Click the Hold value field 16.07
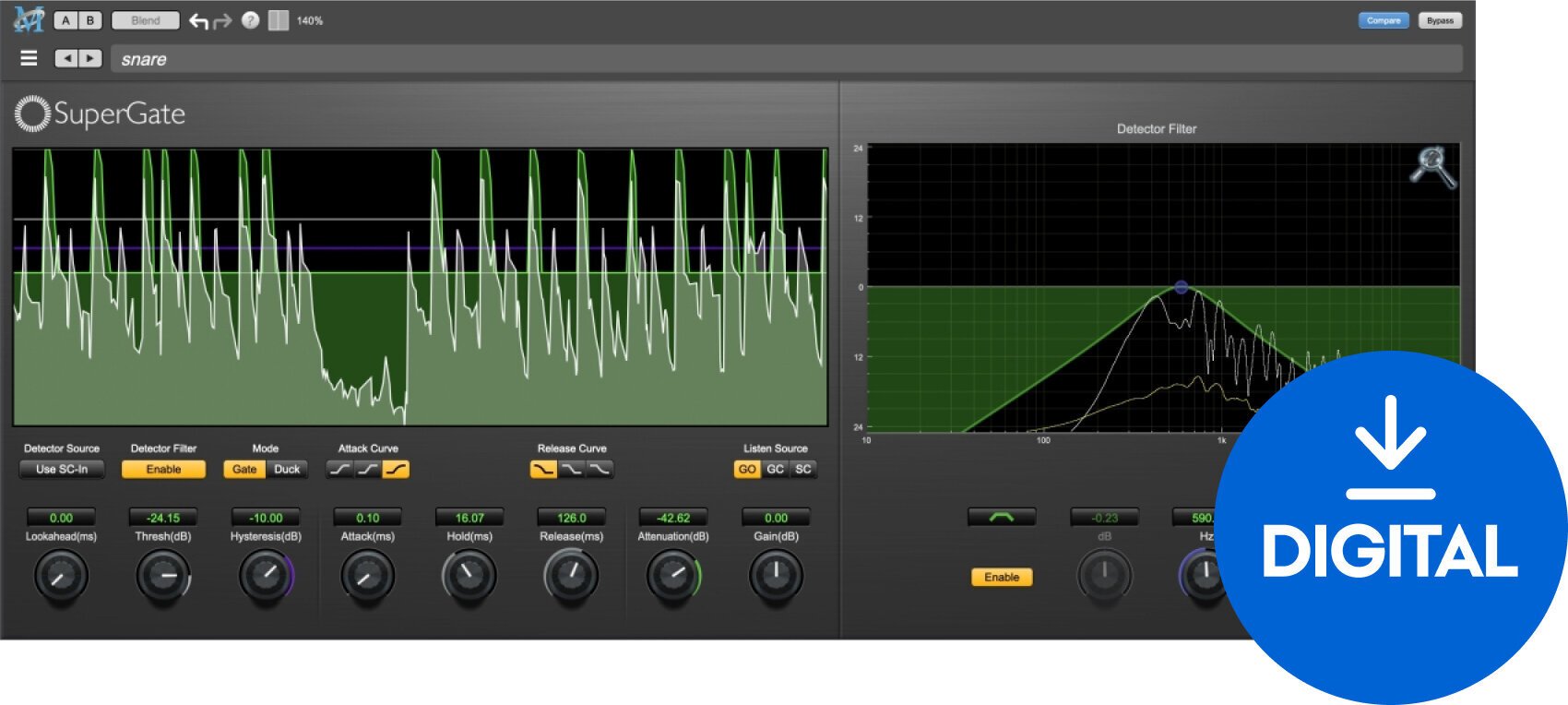Image resolution: width=1568 pixels, height=705 pixels. [x=469, y=518]
